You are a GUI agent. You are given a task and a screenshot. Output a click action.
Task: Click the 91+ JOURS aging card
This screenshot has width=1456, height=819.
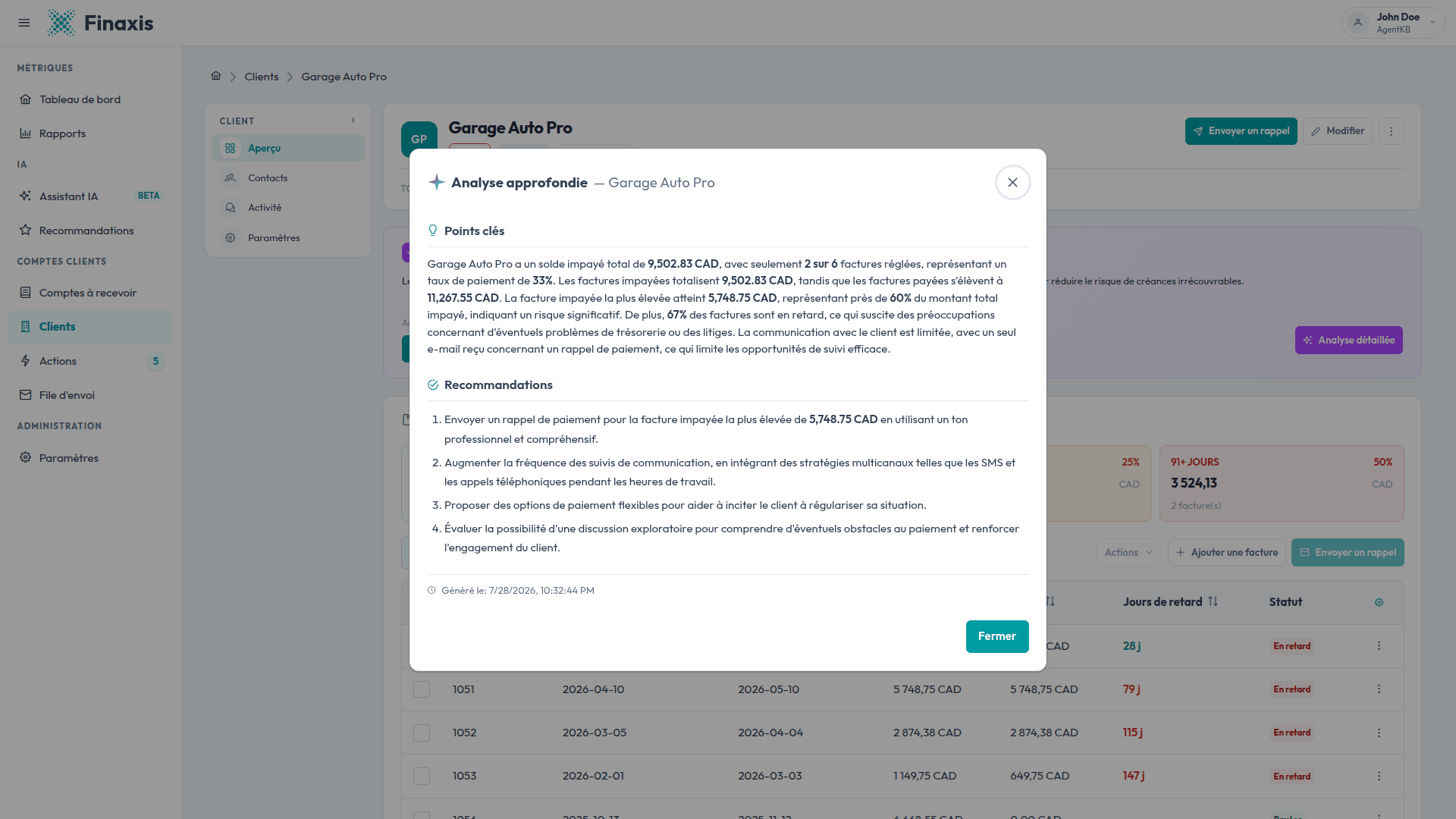[x=1282, y=483]
